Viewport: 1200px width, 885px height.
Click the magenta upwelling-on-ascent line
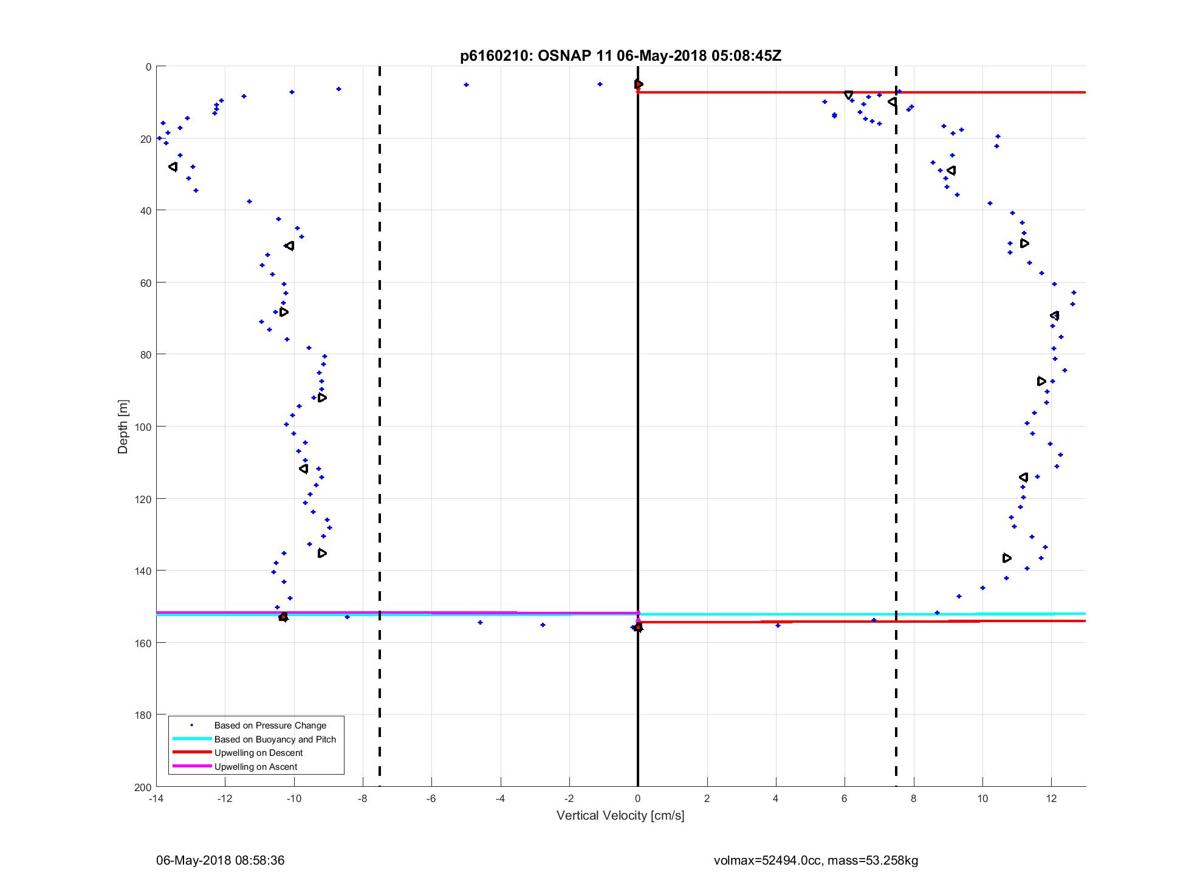(x=397, y=612)
